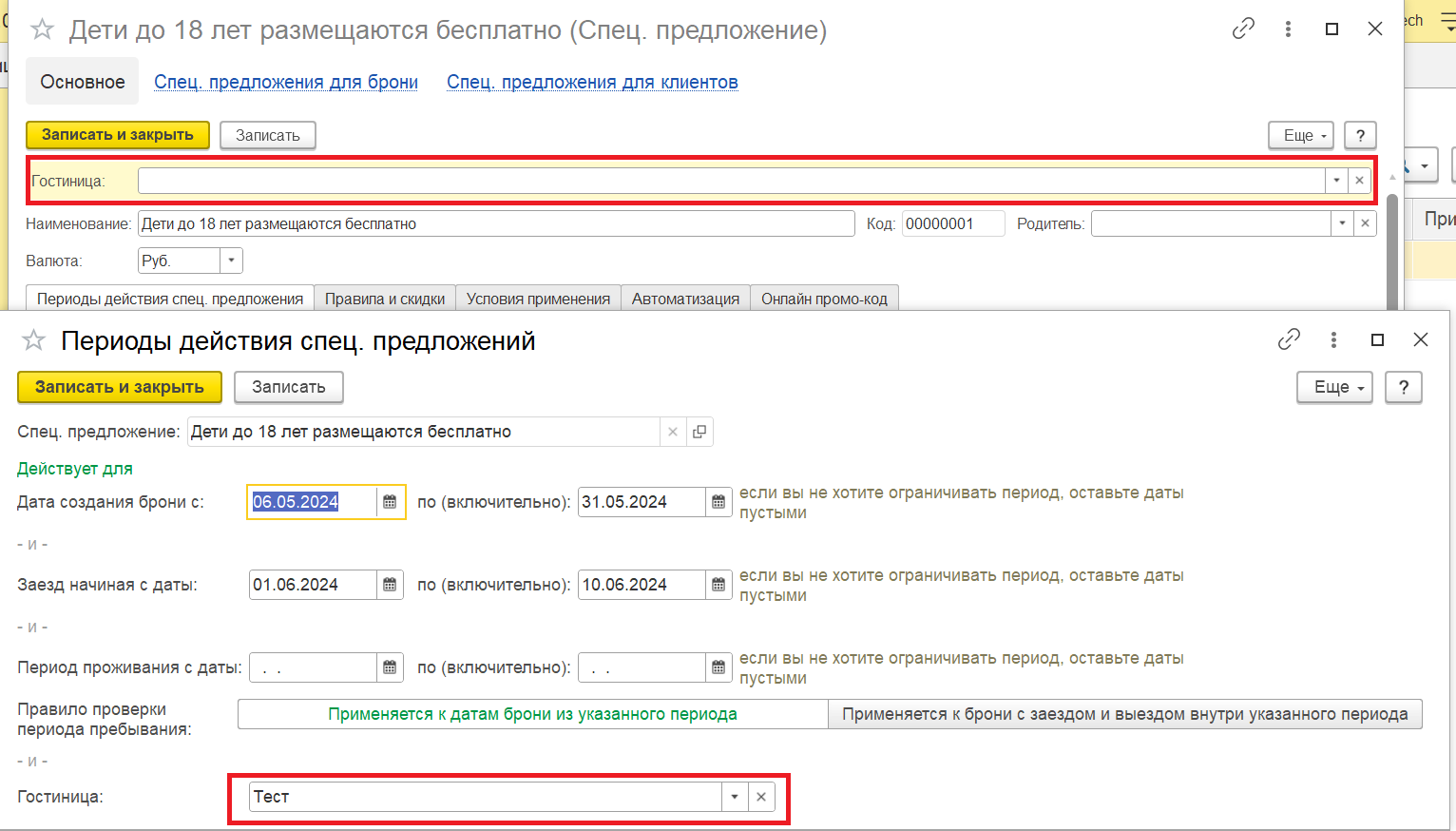The width and height of the screenshot is (1456, 831).
Task: Open the calendar for 'Дата создания брони с'
Action: (x=390, y=502)
